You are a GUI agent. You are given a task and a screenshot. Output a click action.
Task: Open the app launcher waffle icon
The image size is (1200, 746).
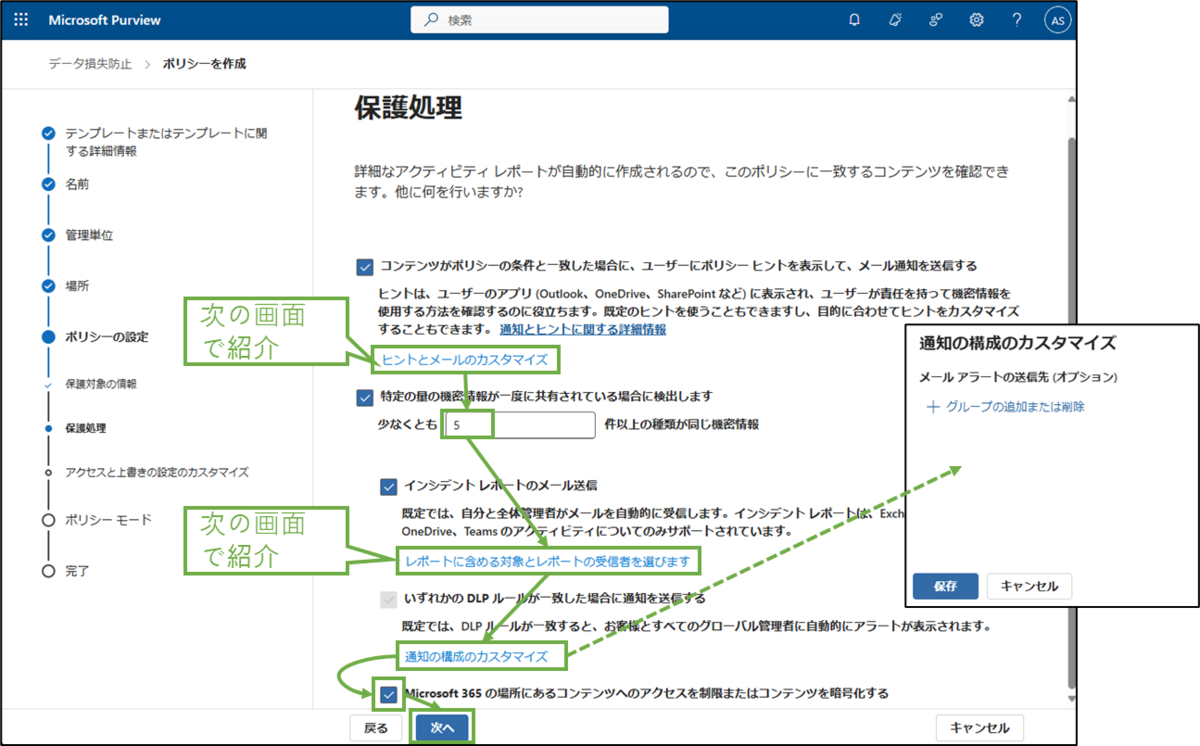coord(22,20)
